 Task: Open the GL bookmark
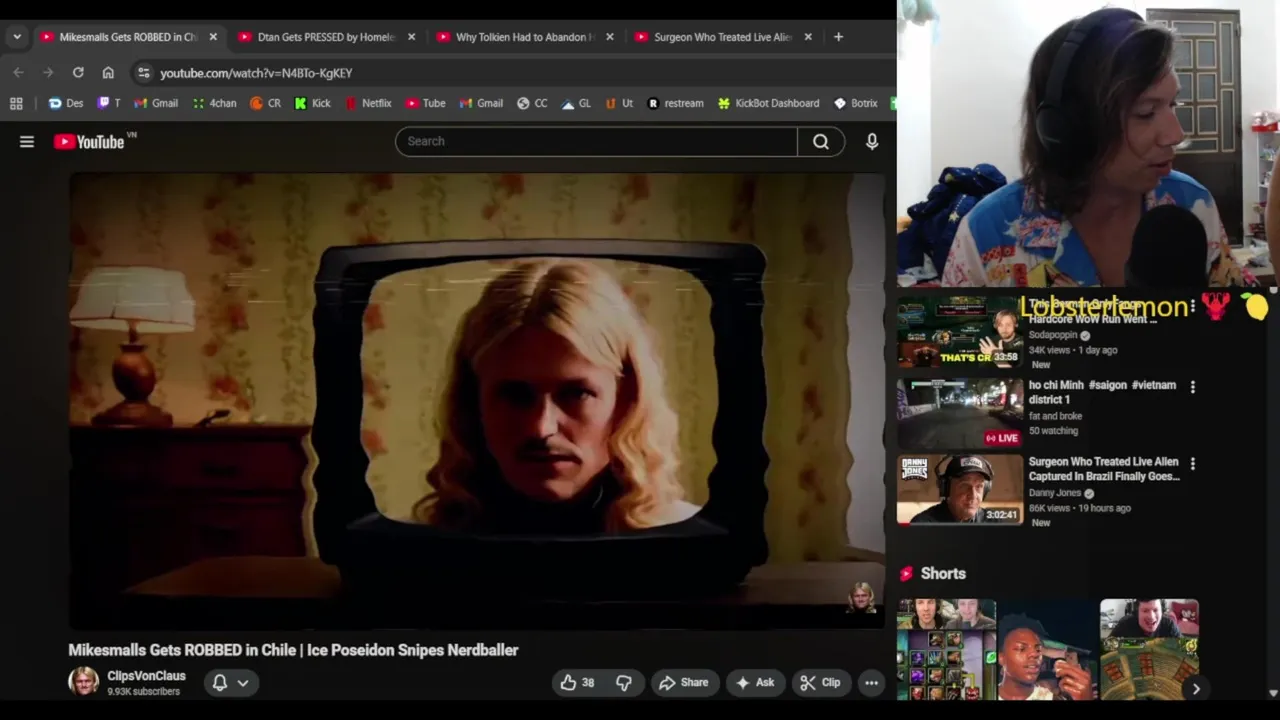576,103
